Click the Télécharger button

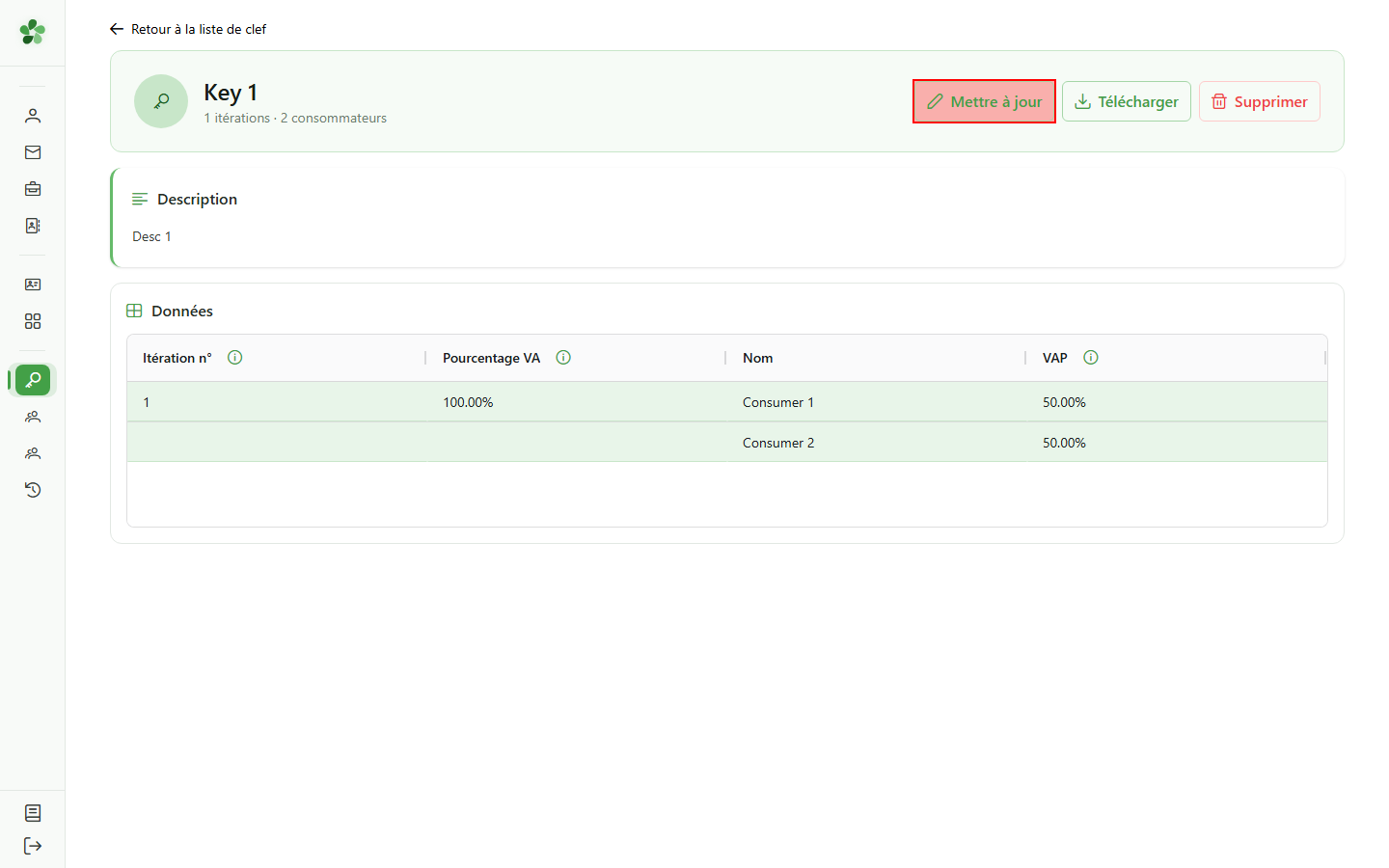click(1127, 101)
